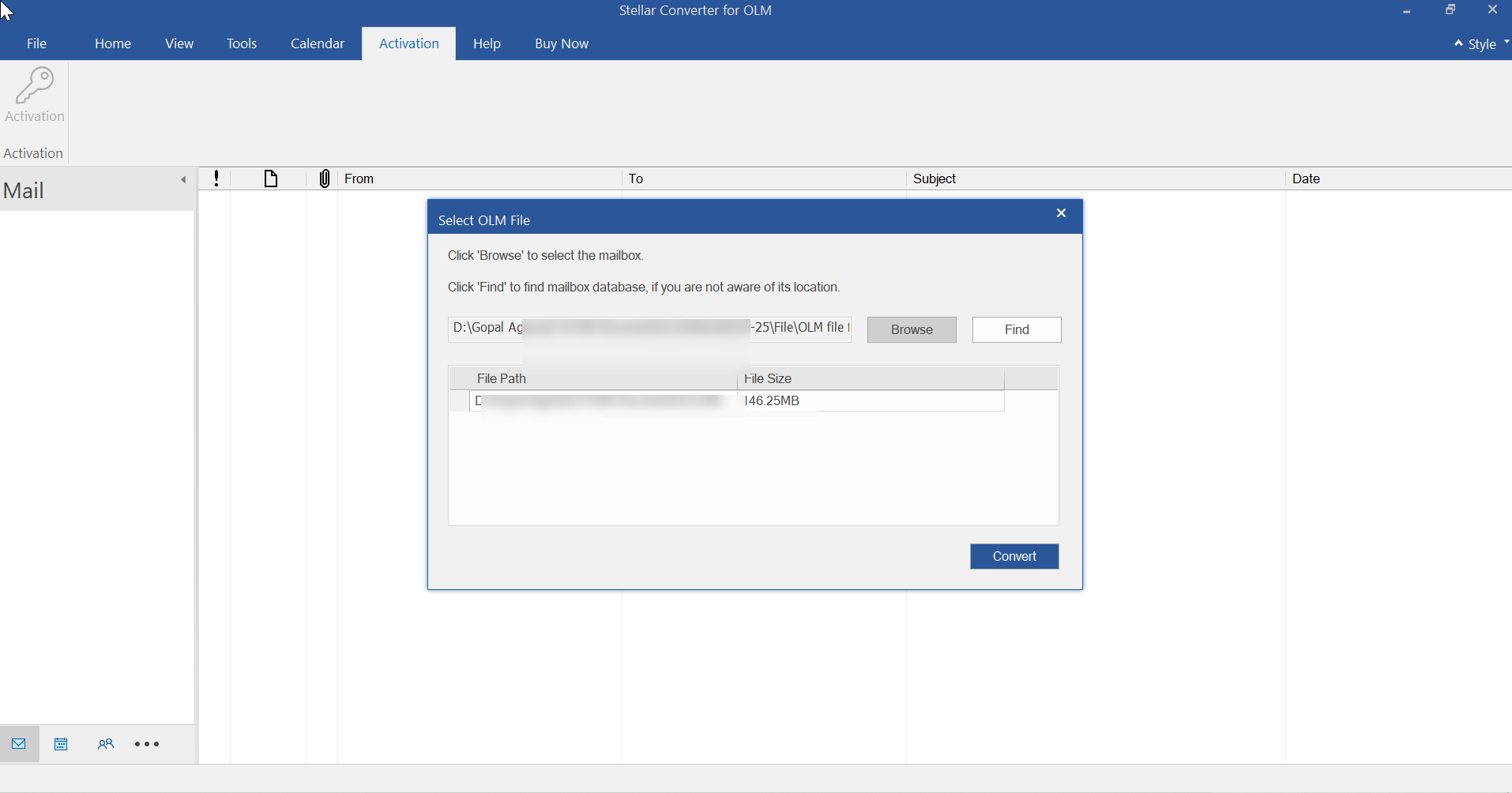Close the Select OLM File dialog
Viewport: 1512px width, 793px height.
click(1061, 213)
